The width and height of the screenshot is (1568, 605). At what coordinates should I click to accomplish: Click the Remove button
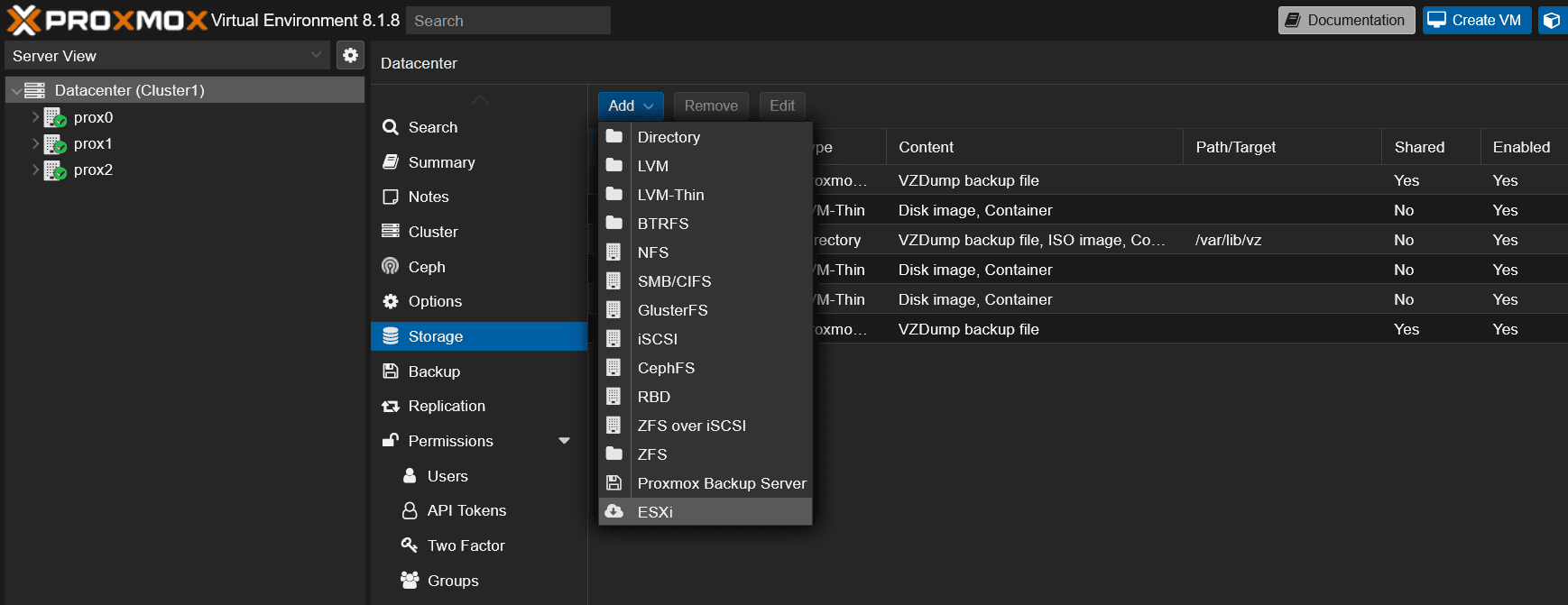pos(711,105)
